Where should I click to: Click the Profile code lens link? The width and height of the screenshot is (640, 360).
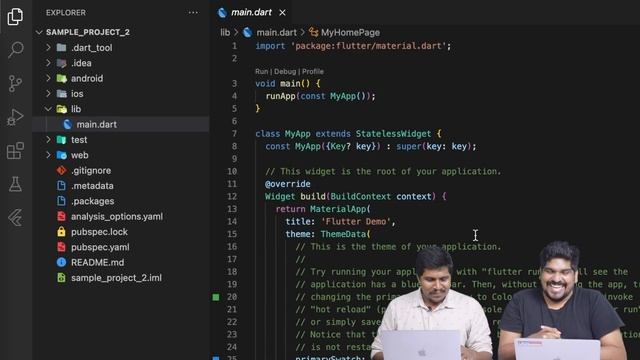[313, 71]
